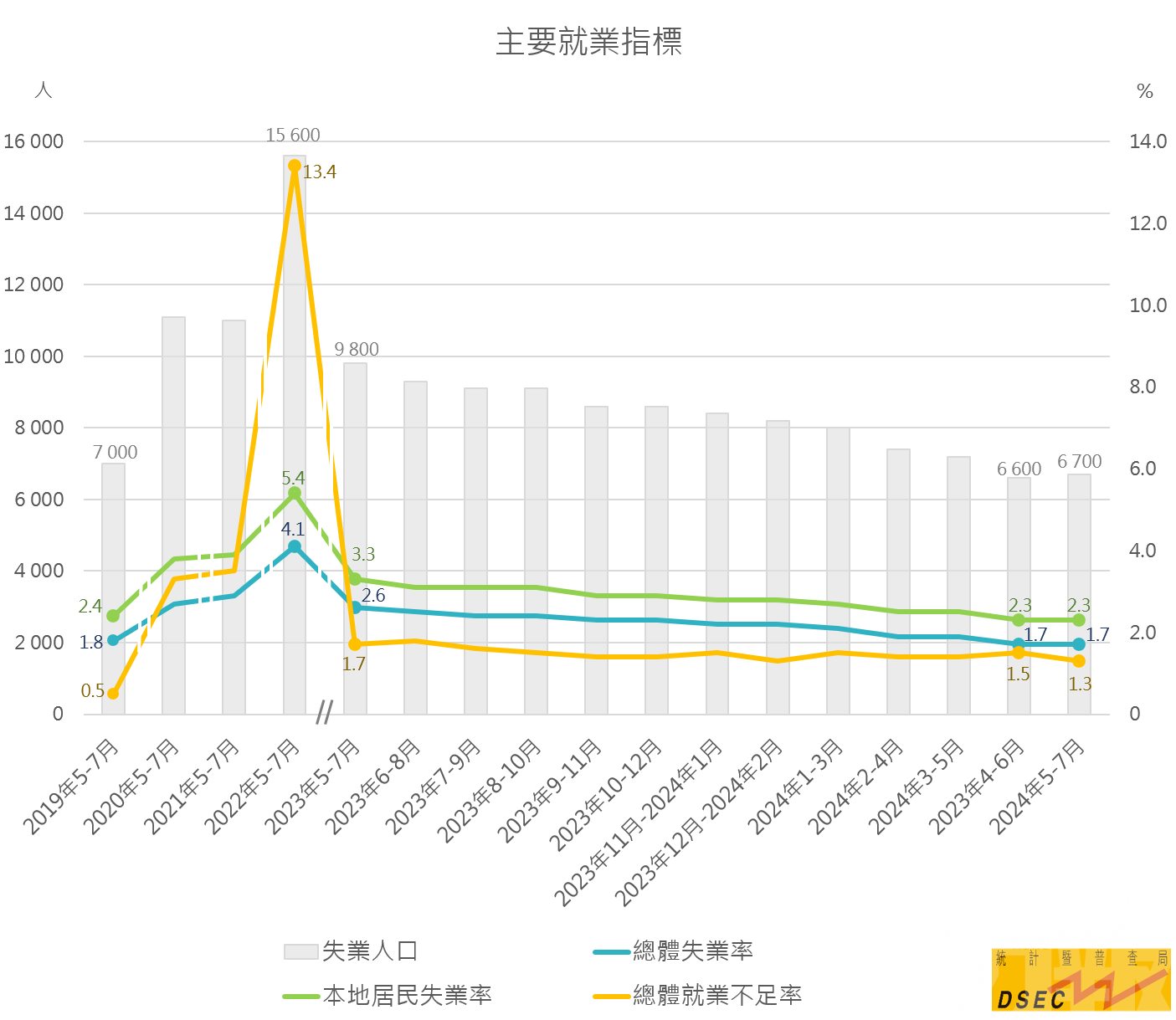The width and height of the screenshot is (1176, 1020).
Task: Click the green marker at 5.4
Action: [x=295, y=493]
